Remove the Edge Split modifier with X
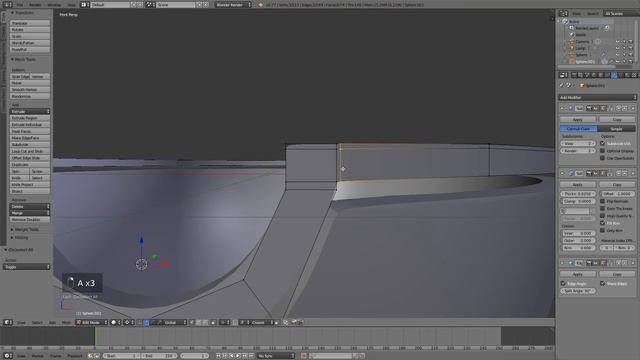Viewport: 640px width, 360px height. click(633, 263)
